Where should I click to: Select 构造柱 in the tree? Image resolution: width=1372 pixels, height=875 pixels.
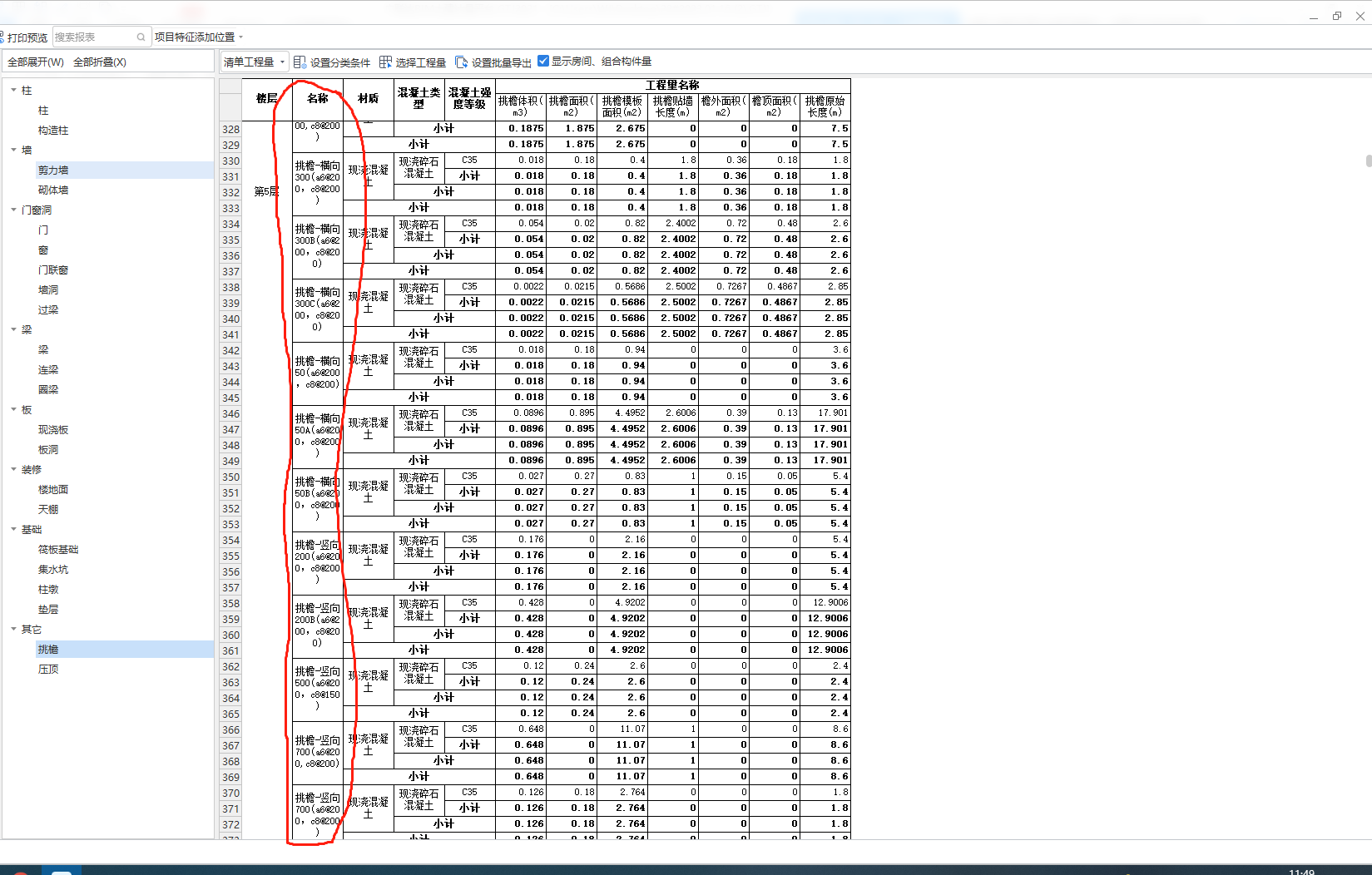[53, 131]
